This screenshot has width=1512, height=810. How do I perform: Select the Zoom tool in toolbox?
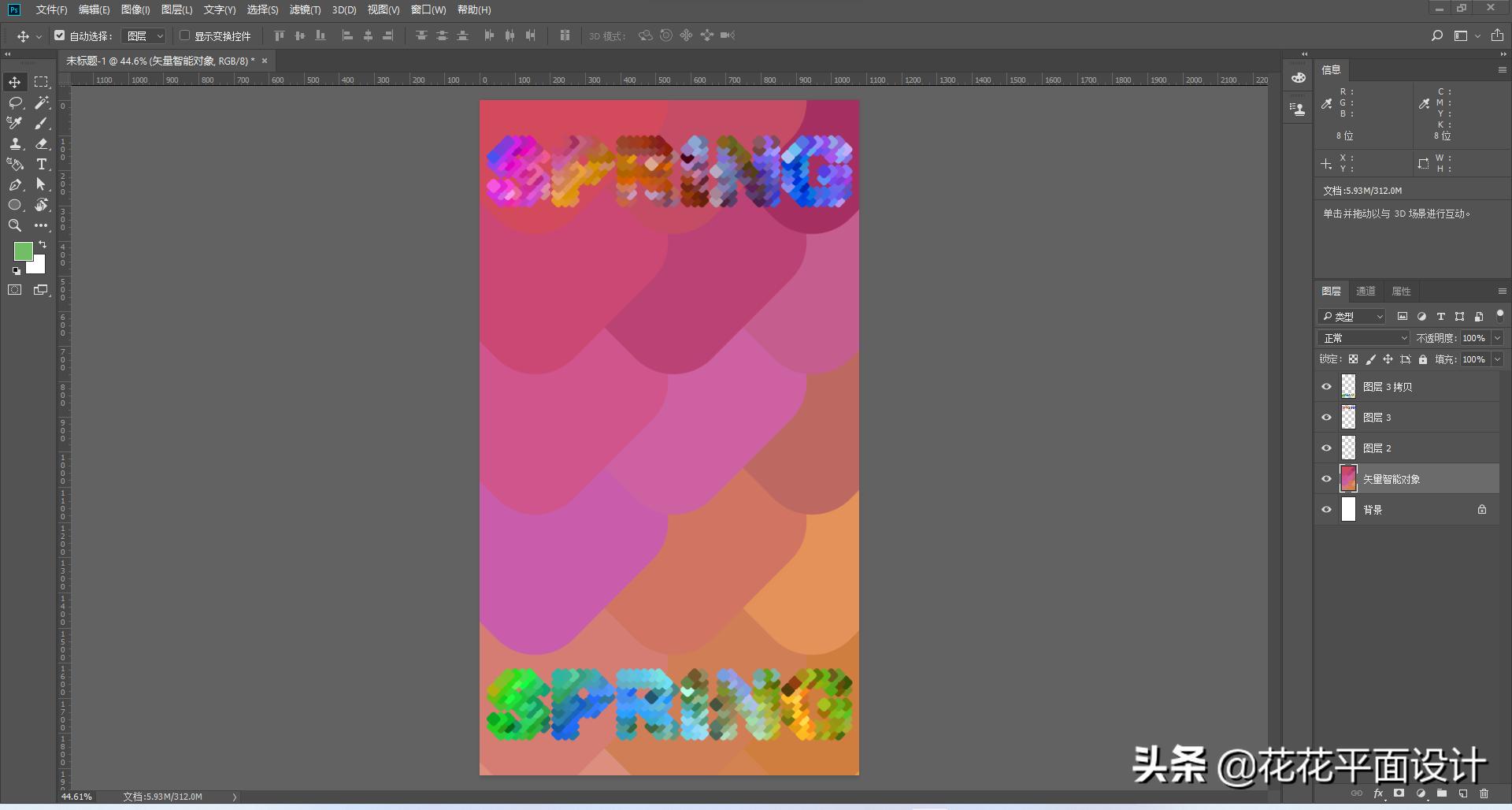(15, 225)
